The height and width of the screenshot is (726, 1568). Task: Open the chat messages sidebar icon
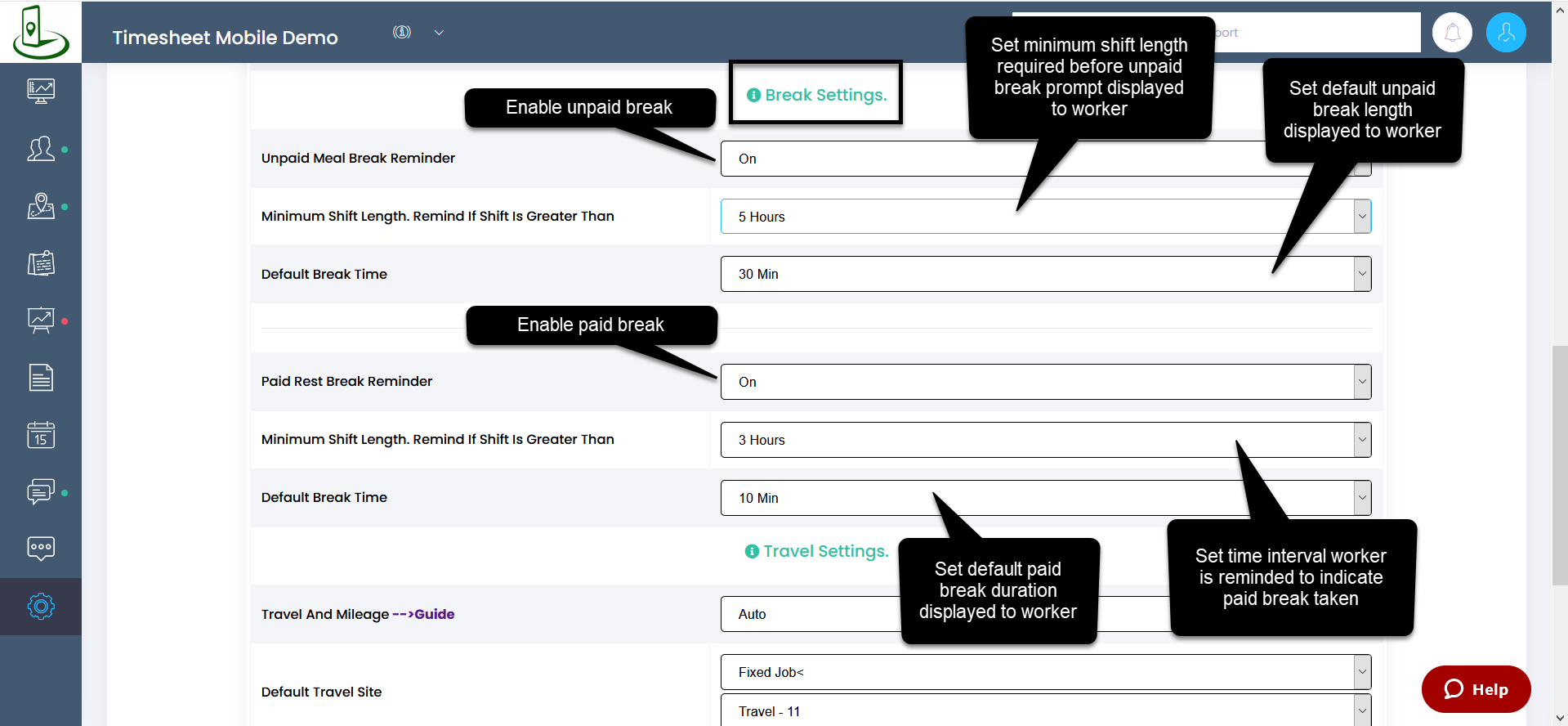pyautogui.click(x=41, y=491)
